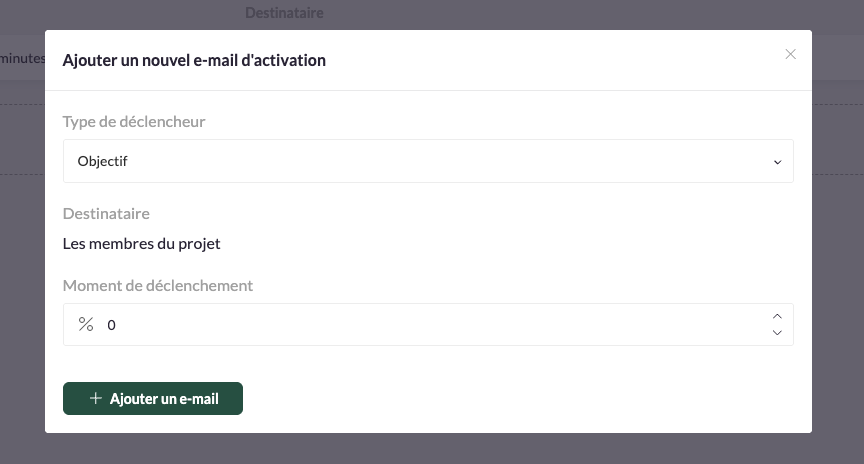
Task: Click the "Ajouter un e-mail" button
Action: point(153,398)
